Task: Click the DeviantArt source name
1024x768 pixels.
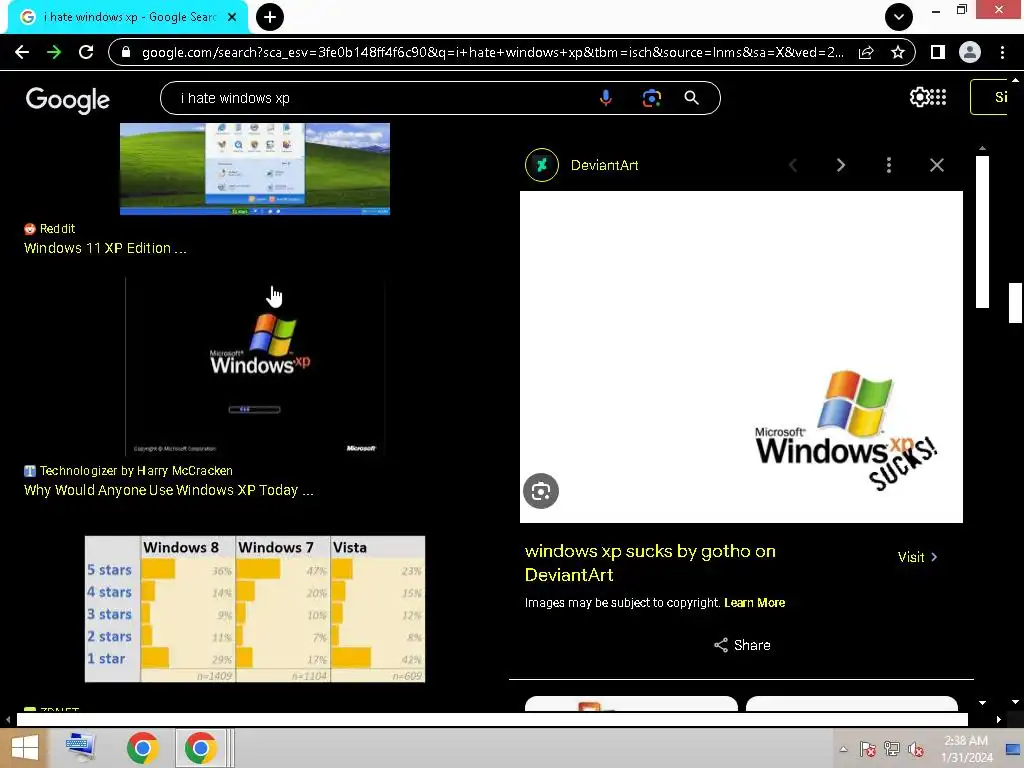Action: [604, 165]
